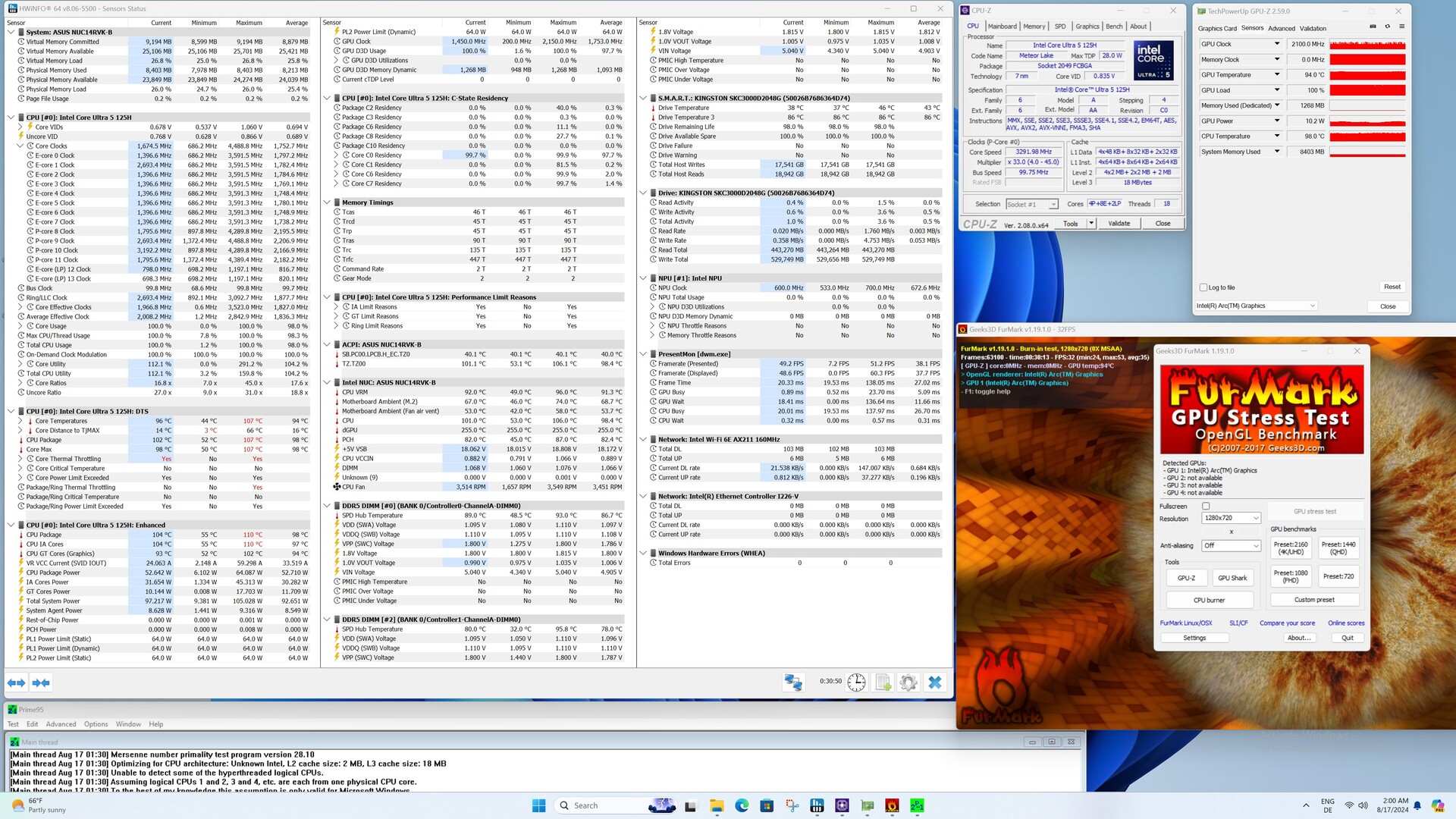
Task: Click the GPU Load graph in GPU-Z
Action: click(1367, 90)
